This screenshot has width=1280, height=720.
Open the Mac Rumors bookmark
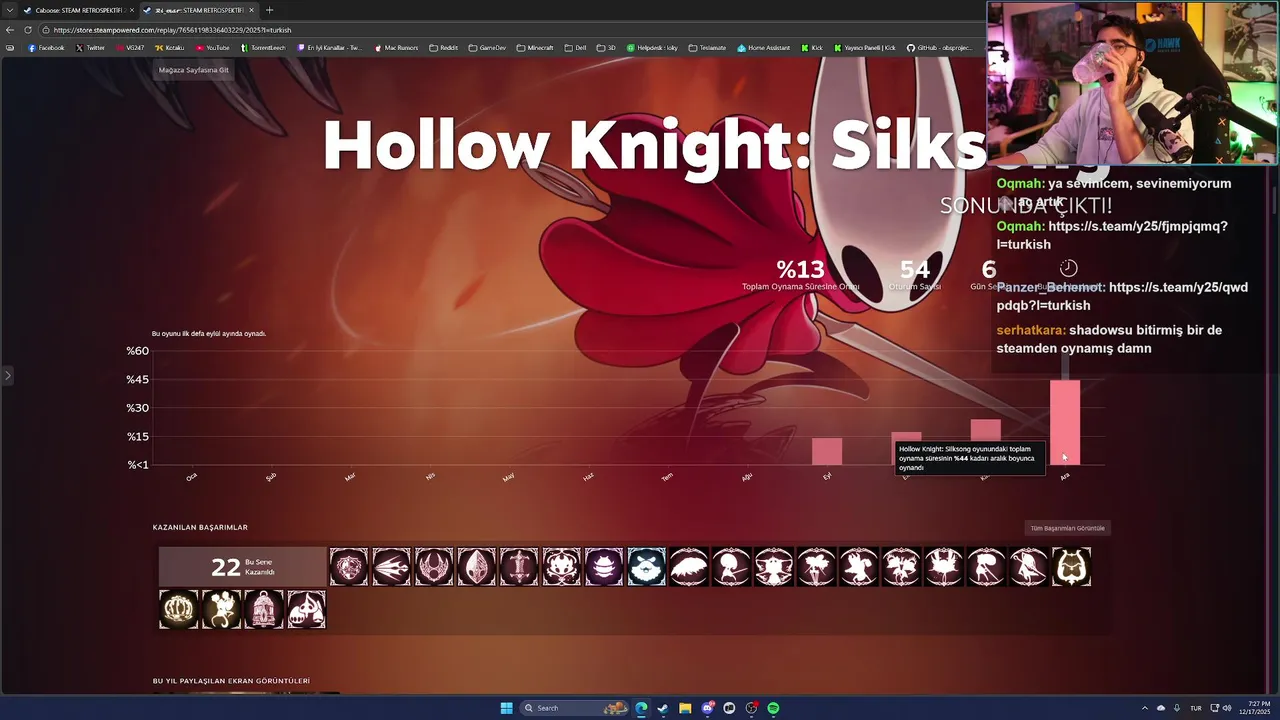coord(397,47)
